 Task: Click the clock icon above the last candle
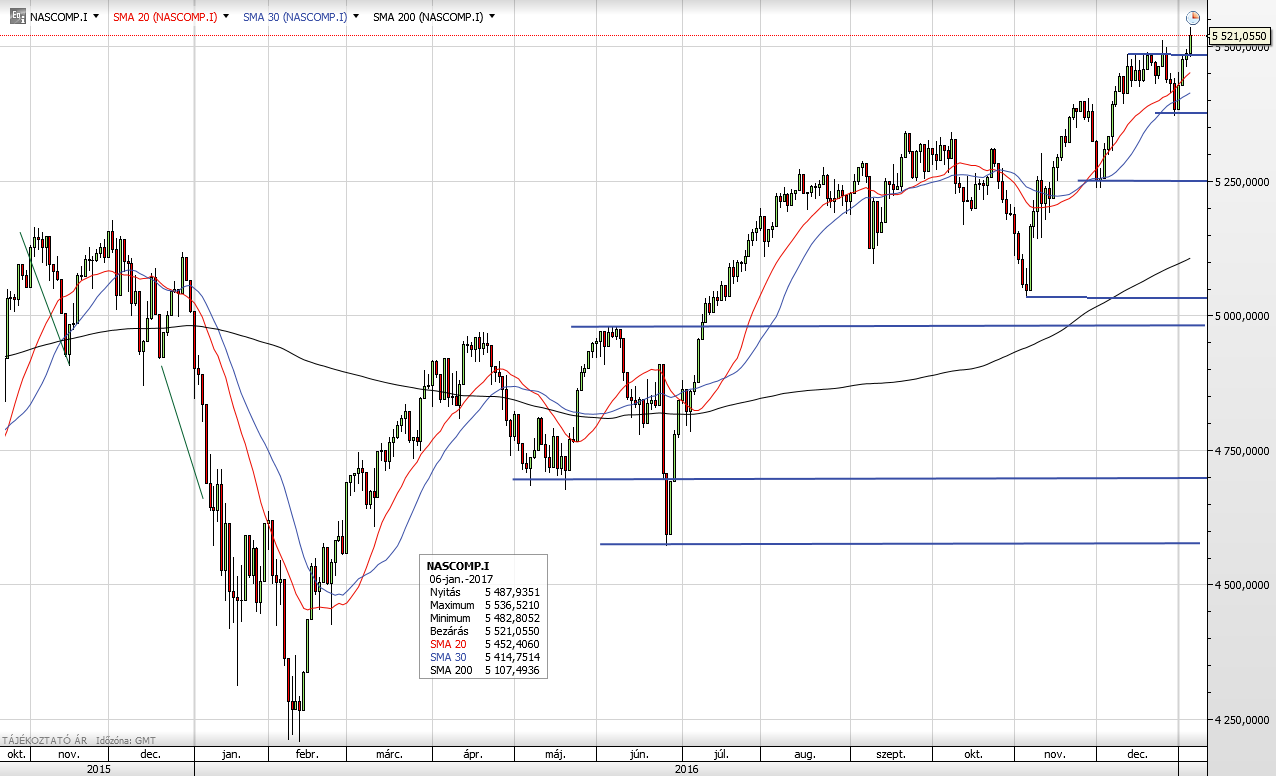pos(1192,17)
